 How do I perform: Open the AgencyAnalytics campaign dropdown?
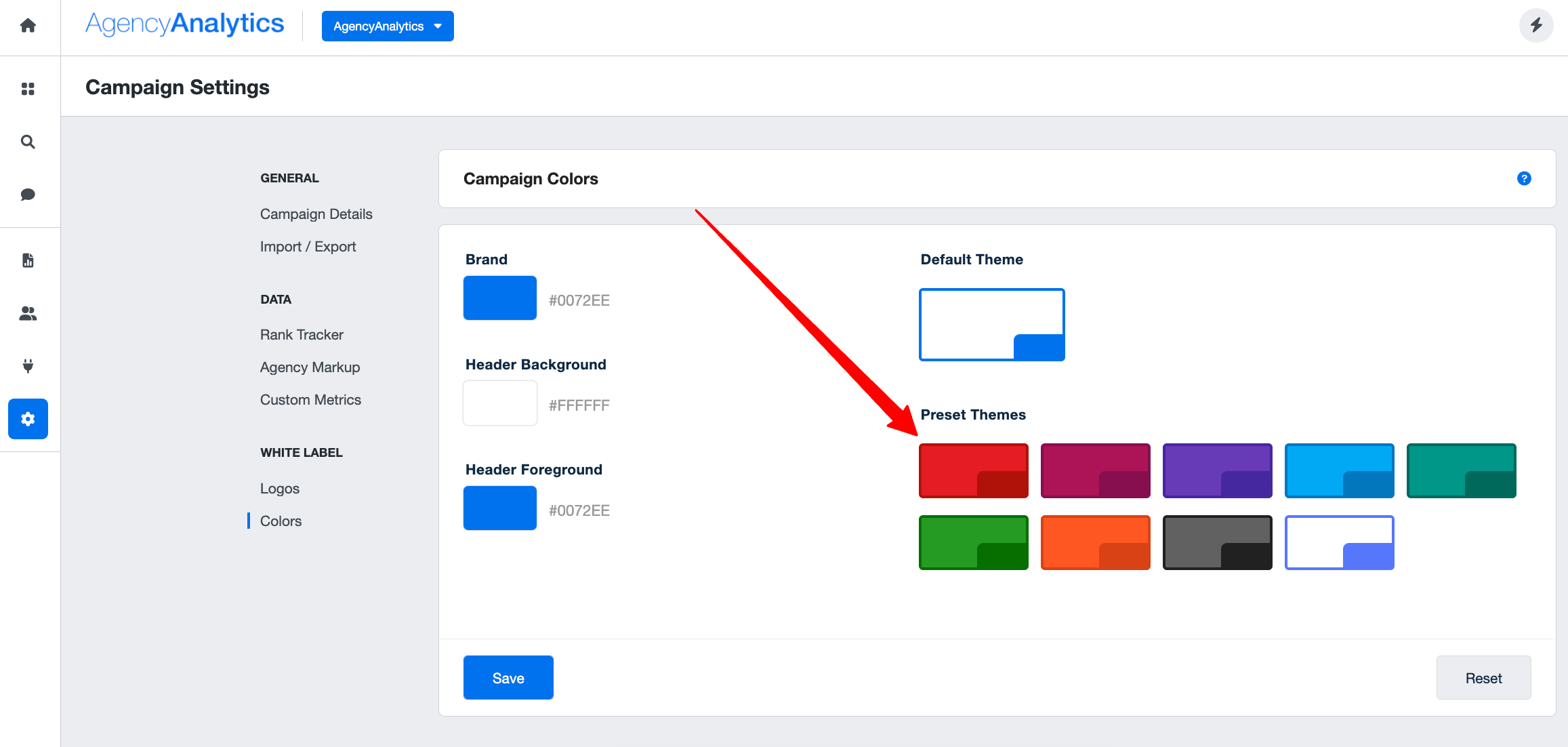(388, 26)
